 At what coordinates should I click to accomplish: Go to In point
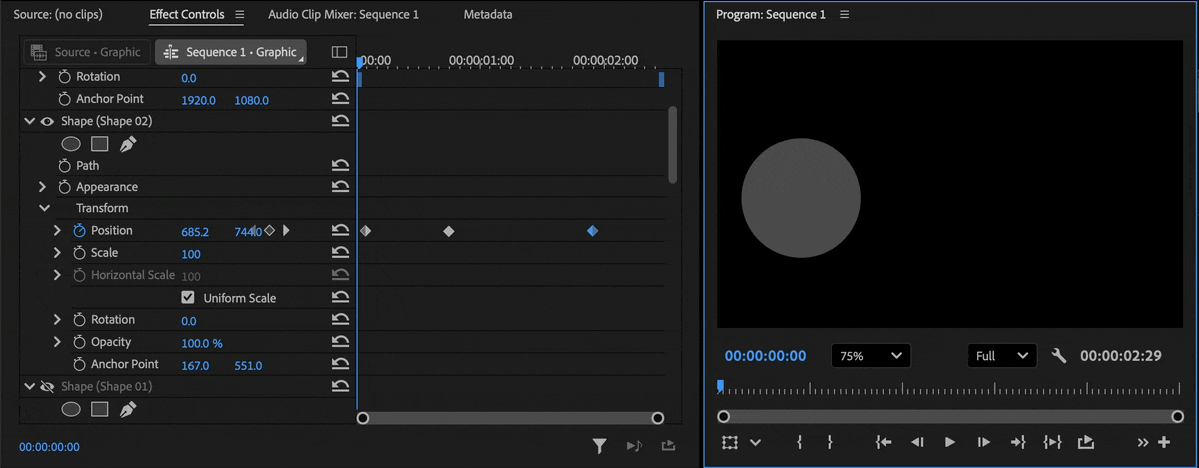(884, 442)
